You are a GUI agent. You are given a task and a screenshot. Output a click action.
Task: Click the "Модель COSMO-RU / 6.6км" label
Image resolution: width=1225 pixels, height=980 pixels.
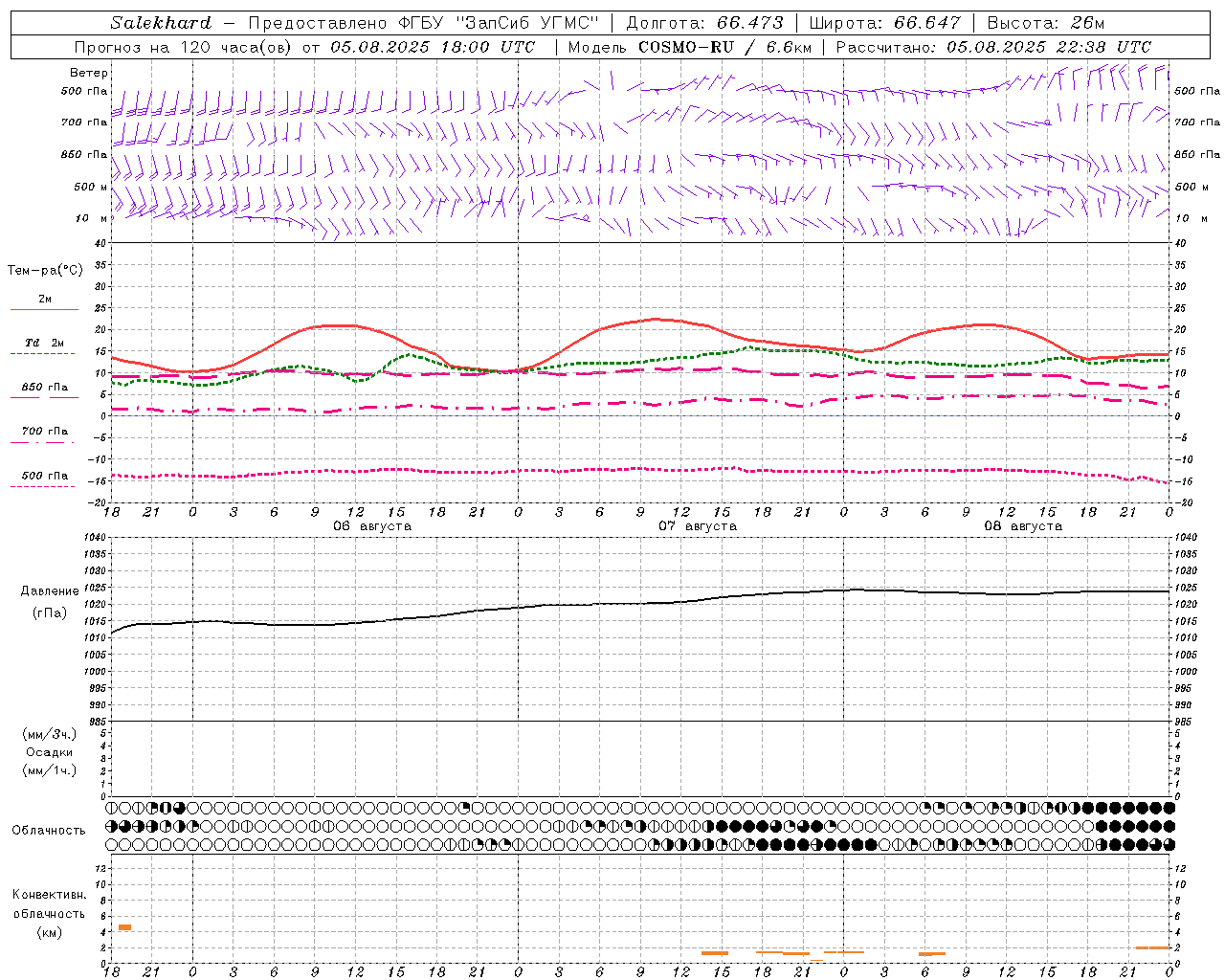(689, 47)
